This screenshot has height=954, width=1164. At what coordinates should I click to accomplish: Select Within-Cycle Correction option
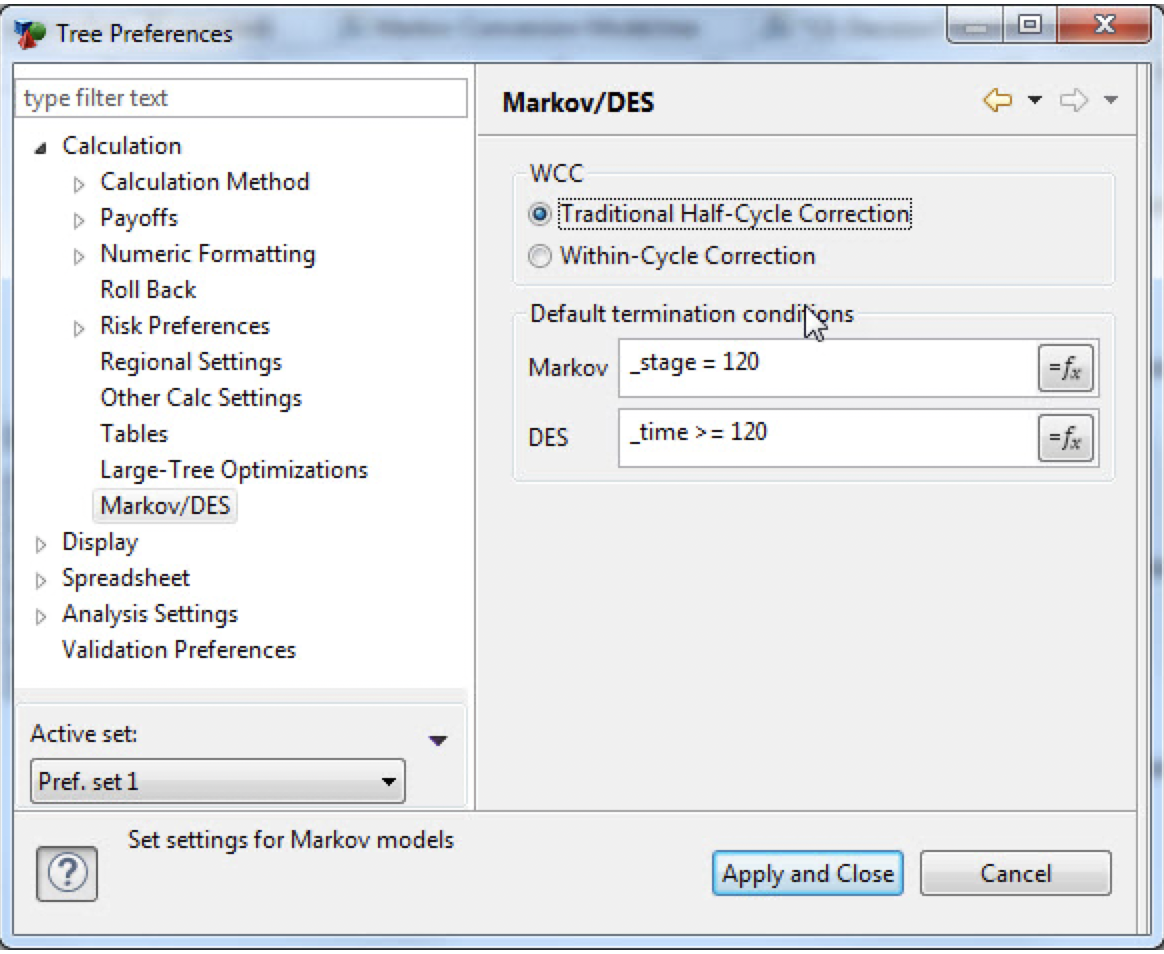point(541,256)
